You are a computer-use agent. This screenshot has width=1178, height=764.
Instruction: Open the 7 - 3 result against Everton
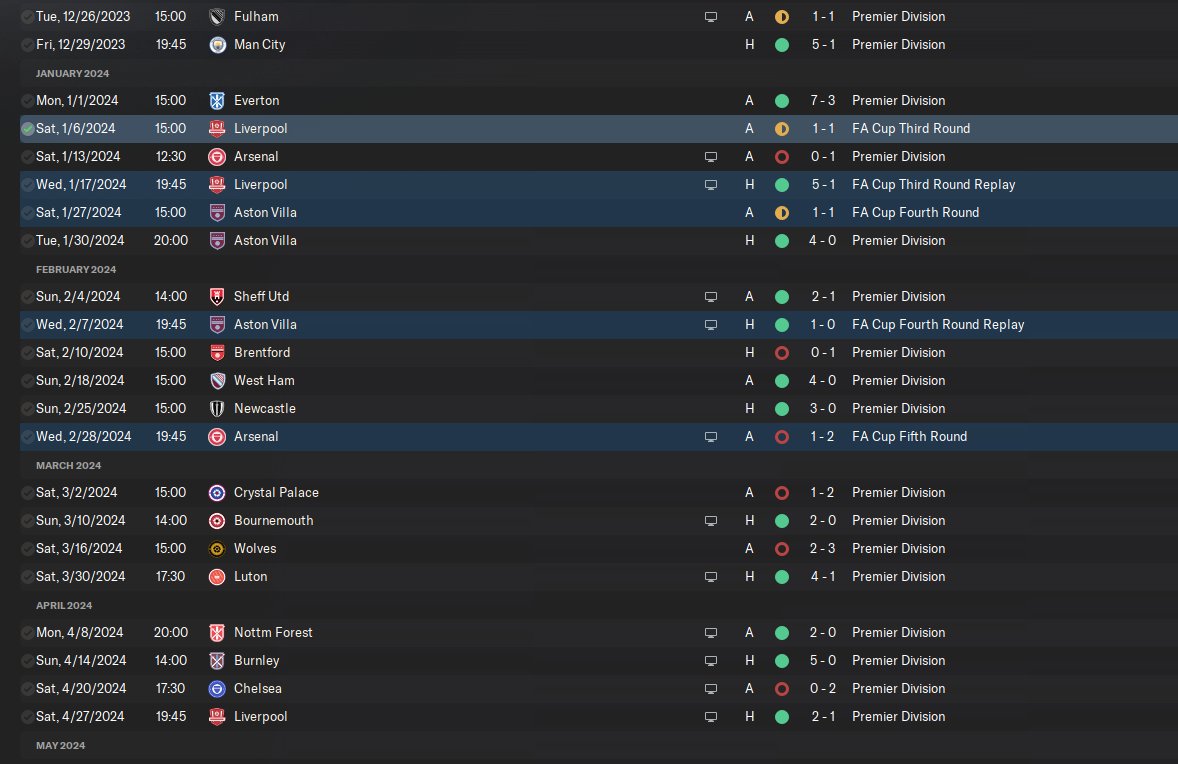point(823,101)
